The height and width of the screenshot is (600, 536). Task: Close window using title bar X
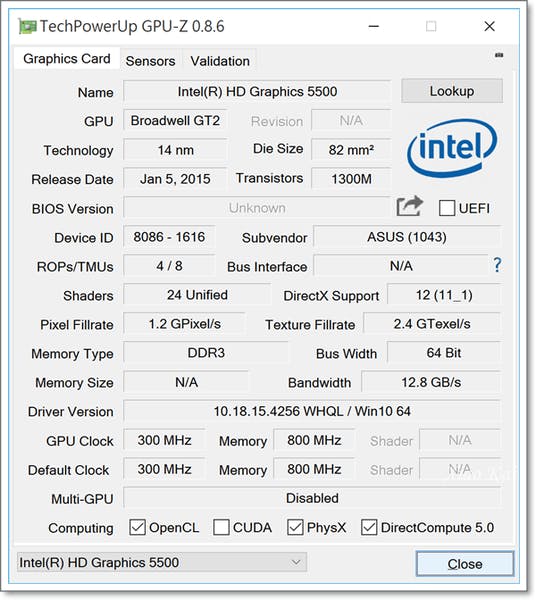click(489, 26)
